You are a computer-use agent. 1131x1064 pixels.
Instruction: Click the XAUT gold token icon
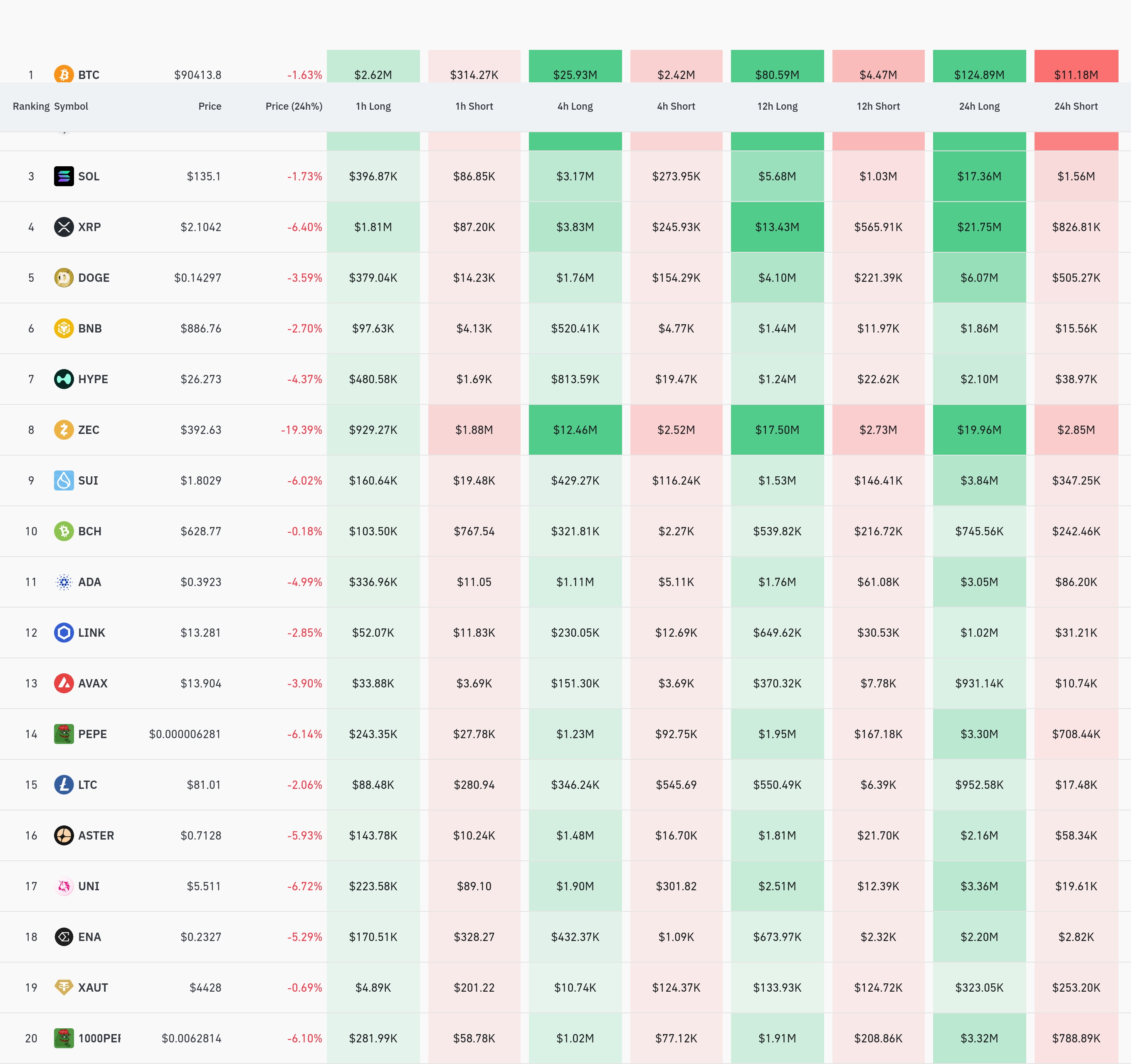tap(64, 987)
